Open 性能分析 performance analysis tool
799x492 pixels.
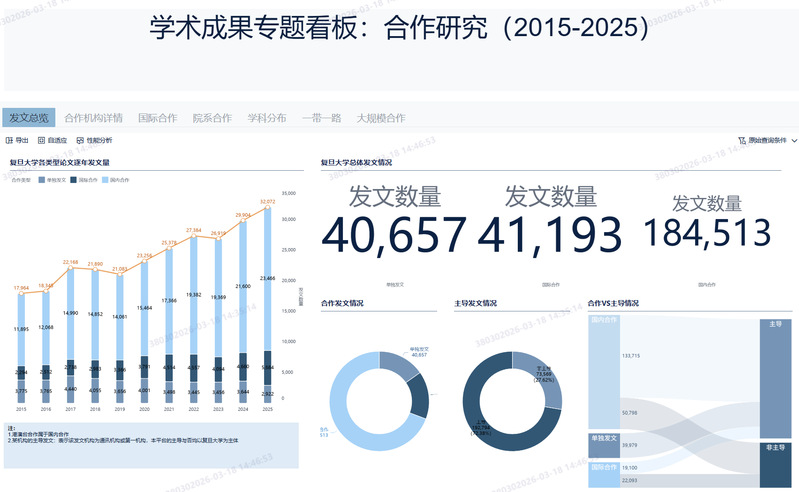[80, 141]
